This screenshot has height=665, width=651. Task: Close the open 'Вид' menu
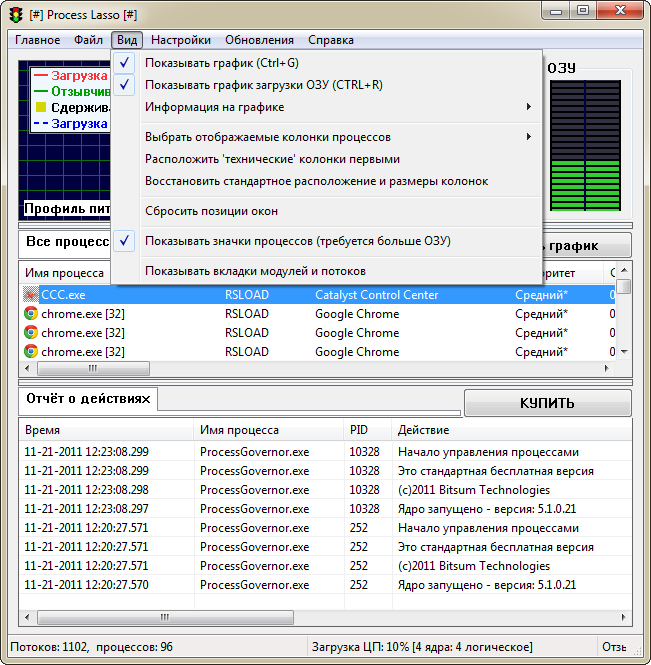[x=127, y=40]
